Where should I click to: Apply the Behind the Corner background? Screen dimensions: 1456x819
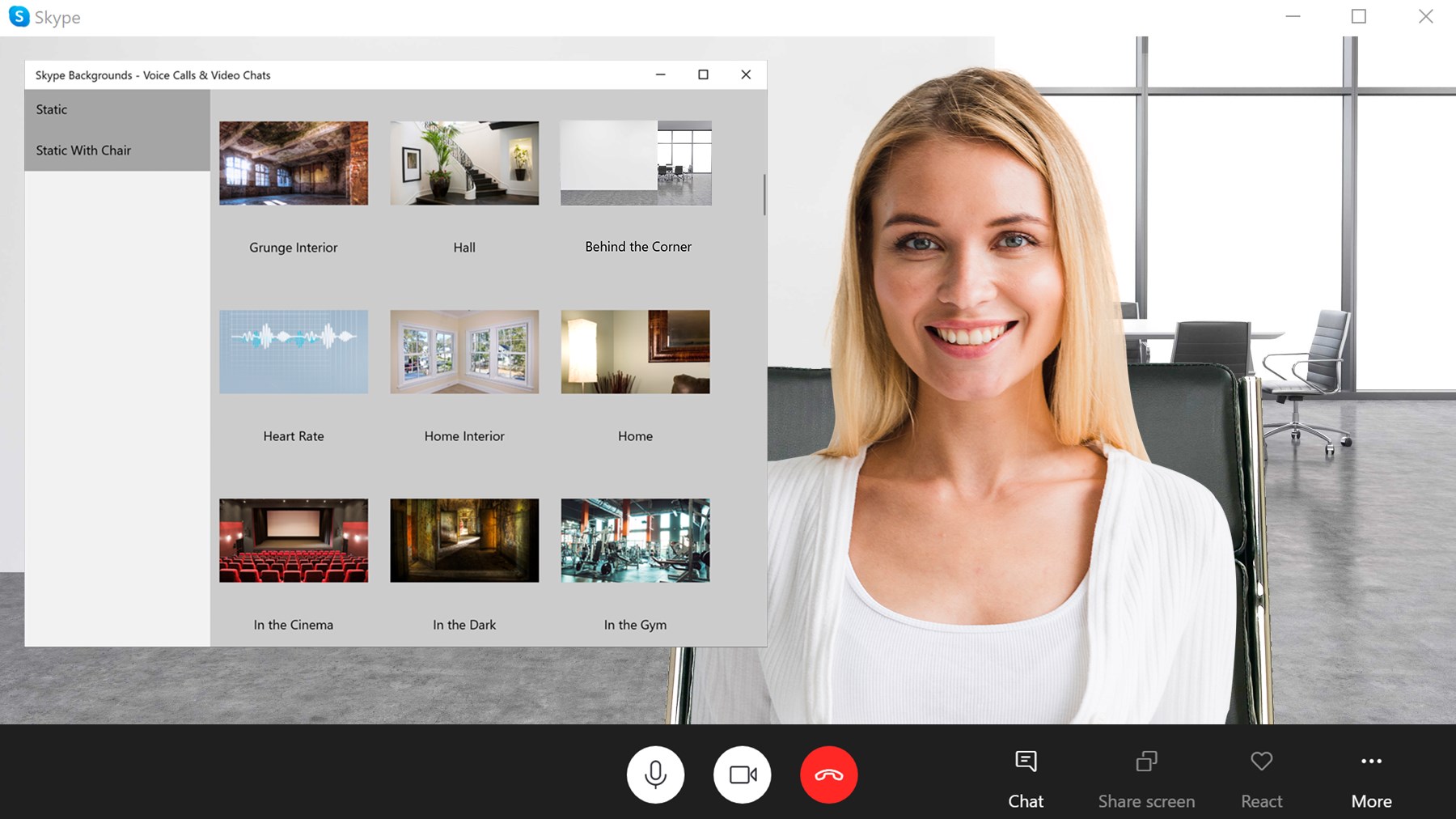636,163
